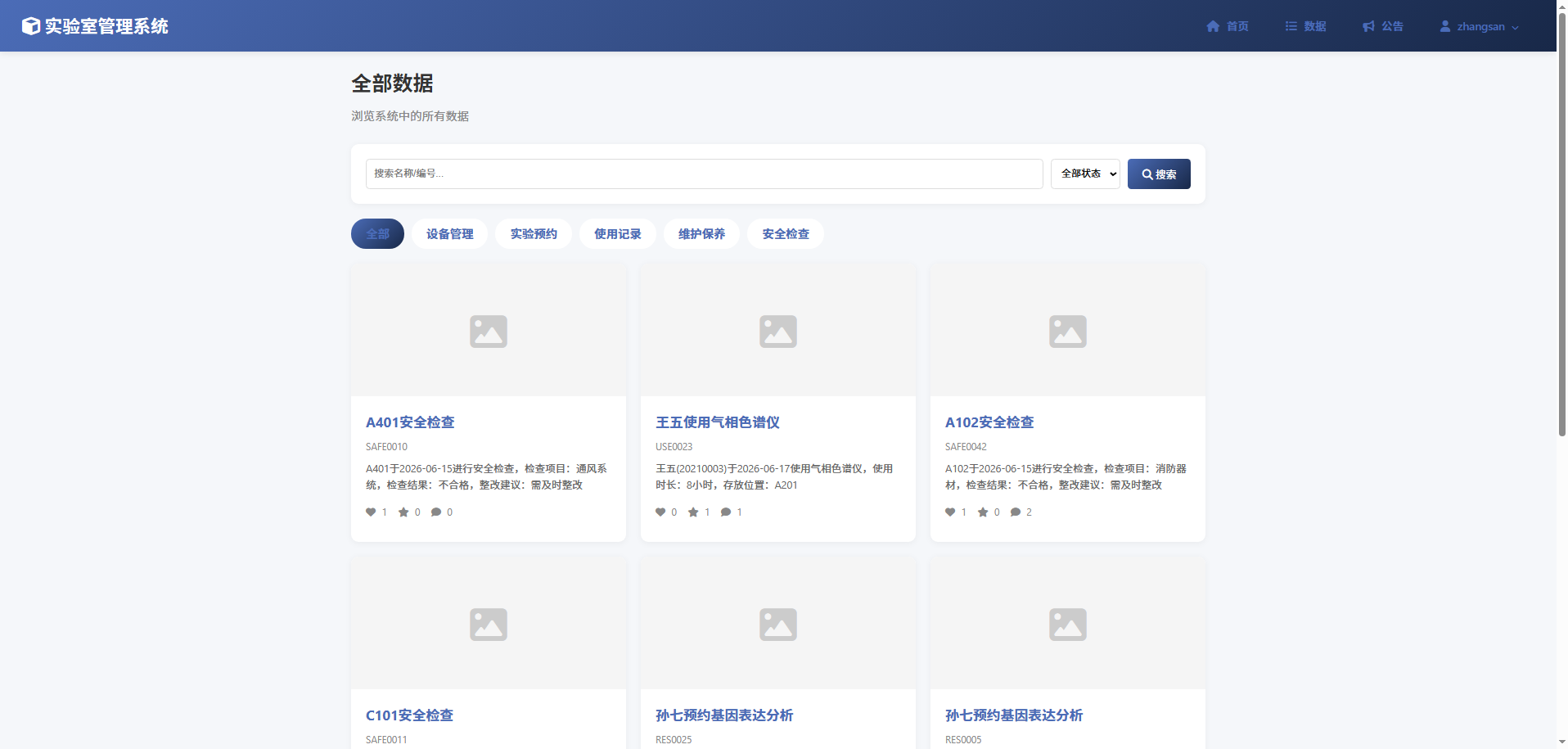Click the comment bubble on A102安全检查 card
This screenshot has width=1568, height=749.
(1016, 512)
